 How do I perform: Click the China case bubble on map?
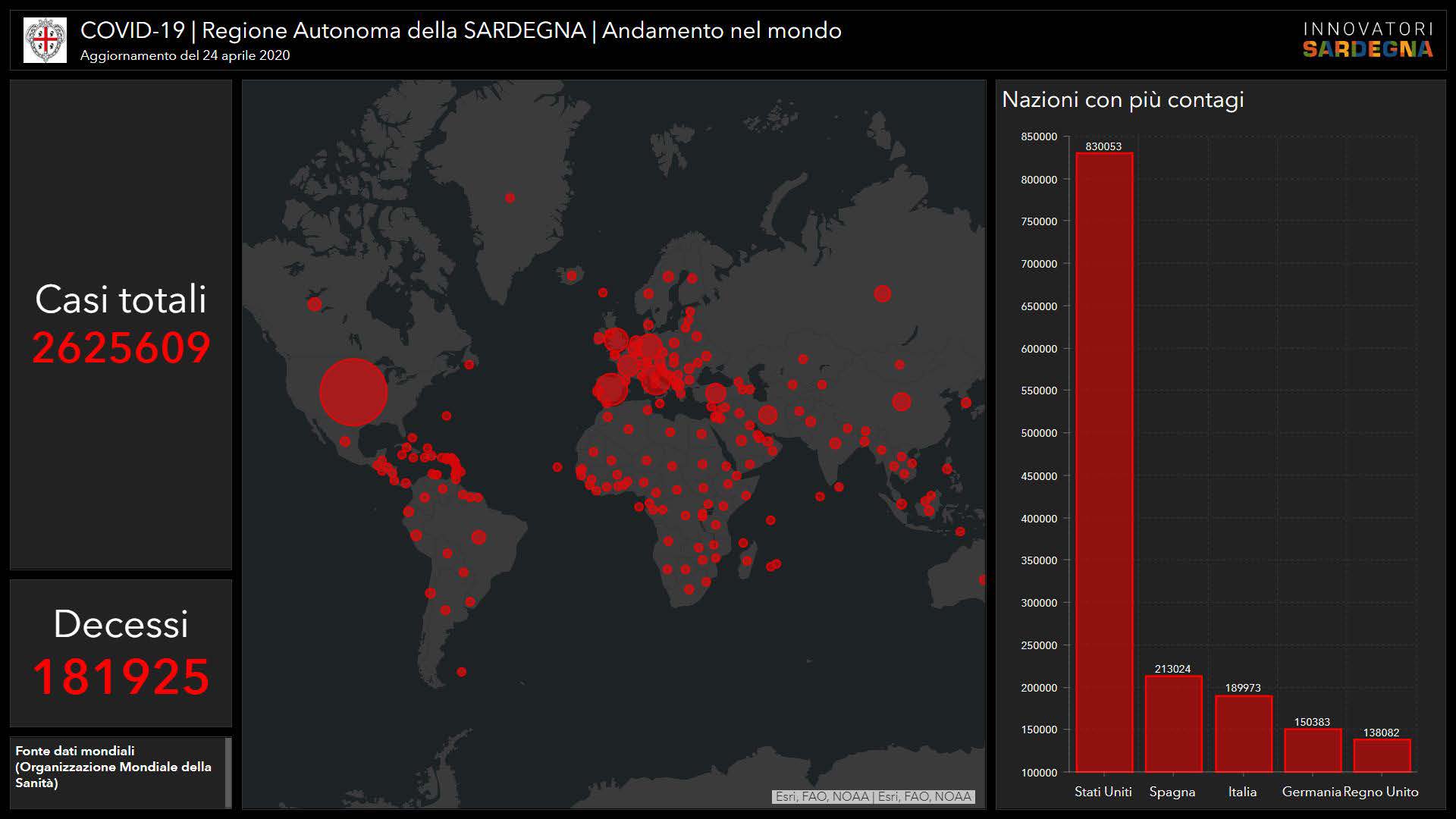point(901,402)
